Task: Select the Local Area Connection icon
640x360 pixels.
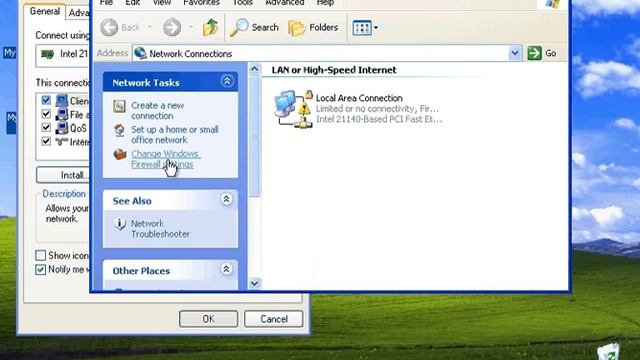Action: click(x=294, y=109)
